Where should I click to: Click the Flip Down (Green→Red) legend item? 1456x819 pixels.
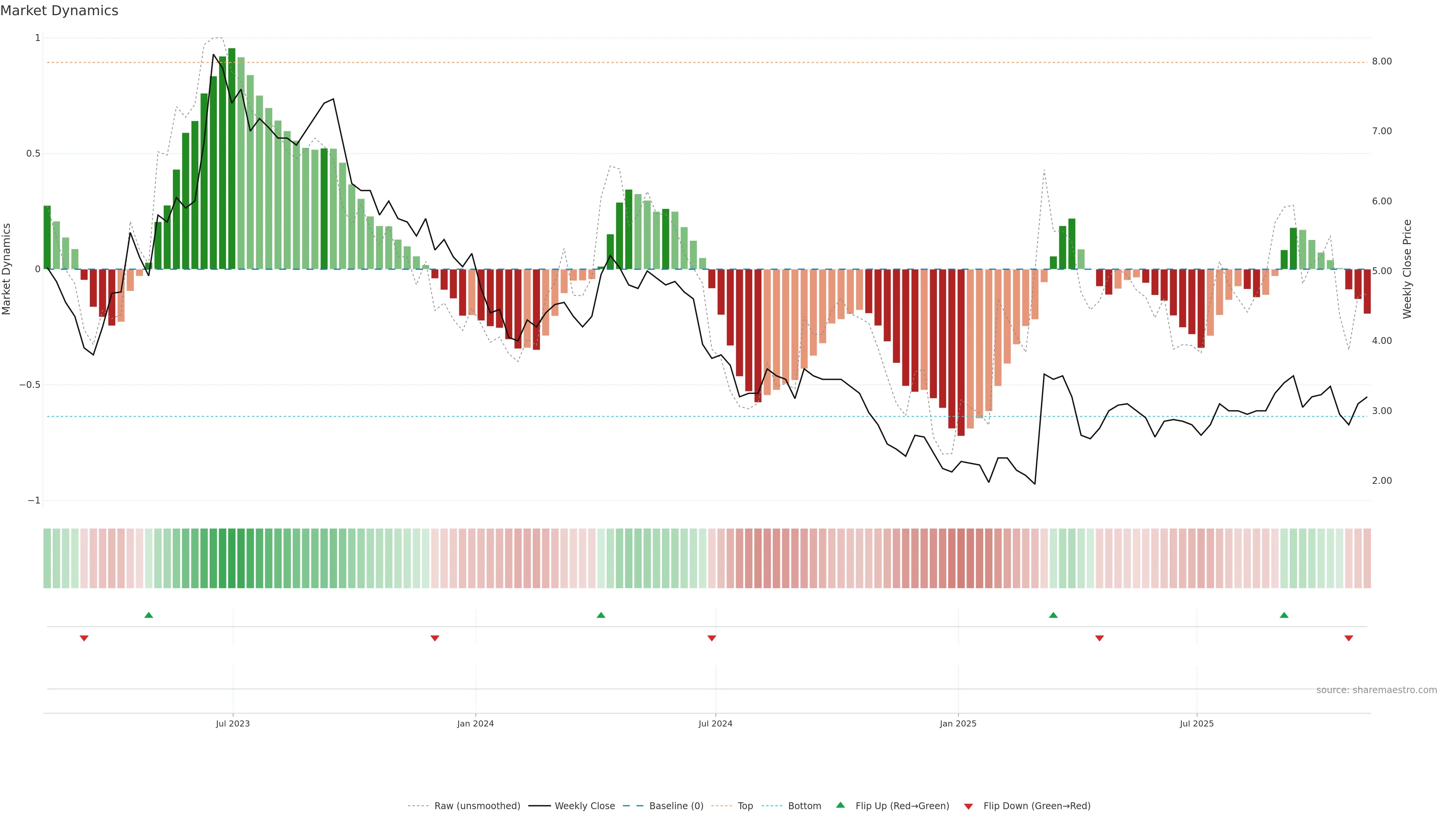[1037, 806]
